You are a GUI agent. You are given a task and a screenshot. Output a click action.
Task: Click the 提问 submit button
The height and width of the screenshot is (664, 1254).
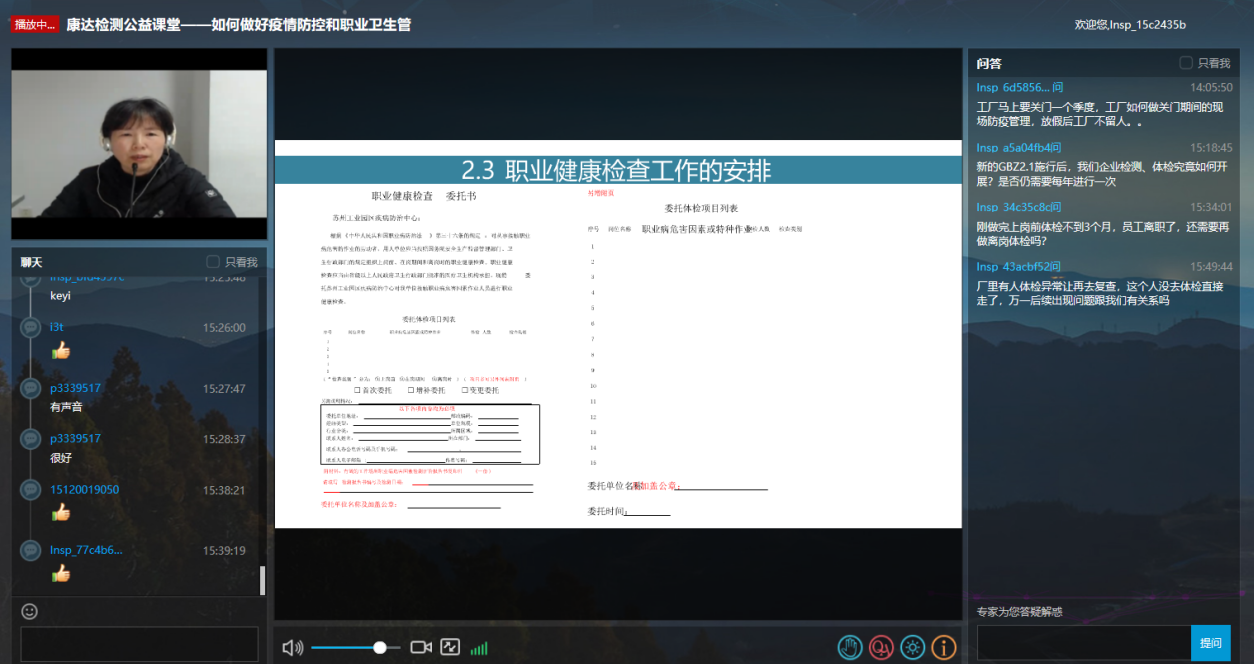(x=1211, y=643)
